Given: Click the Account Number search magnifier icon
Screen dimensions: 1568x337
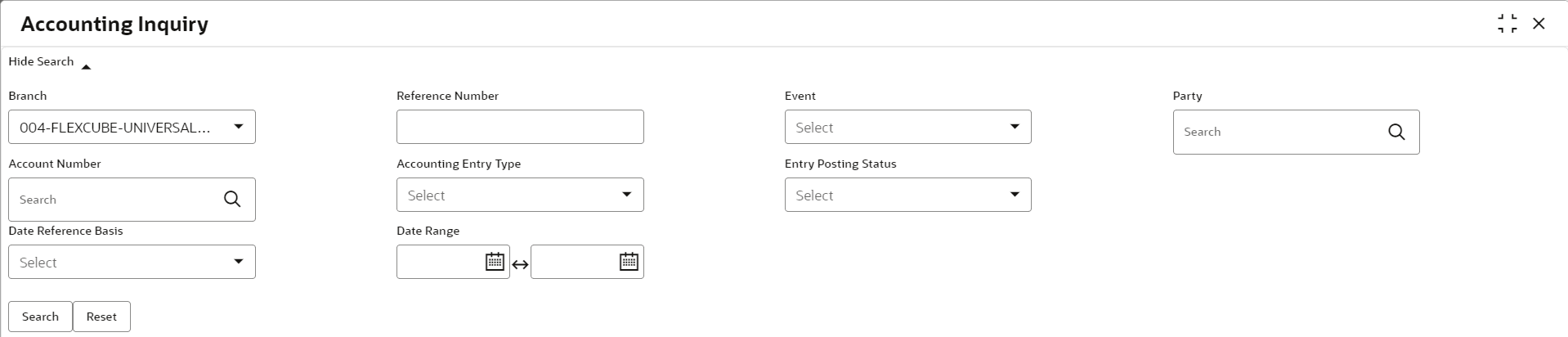Looking at the screenshot, I should [x=232, y=200].
